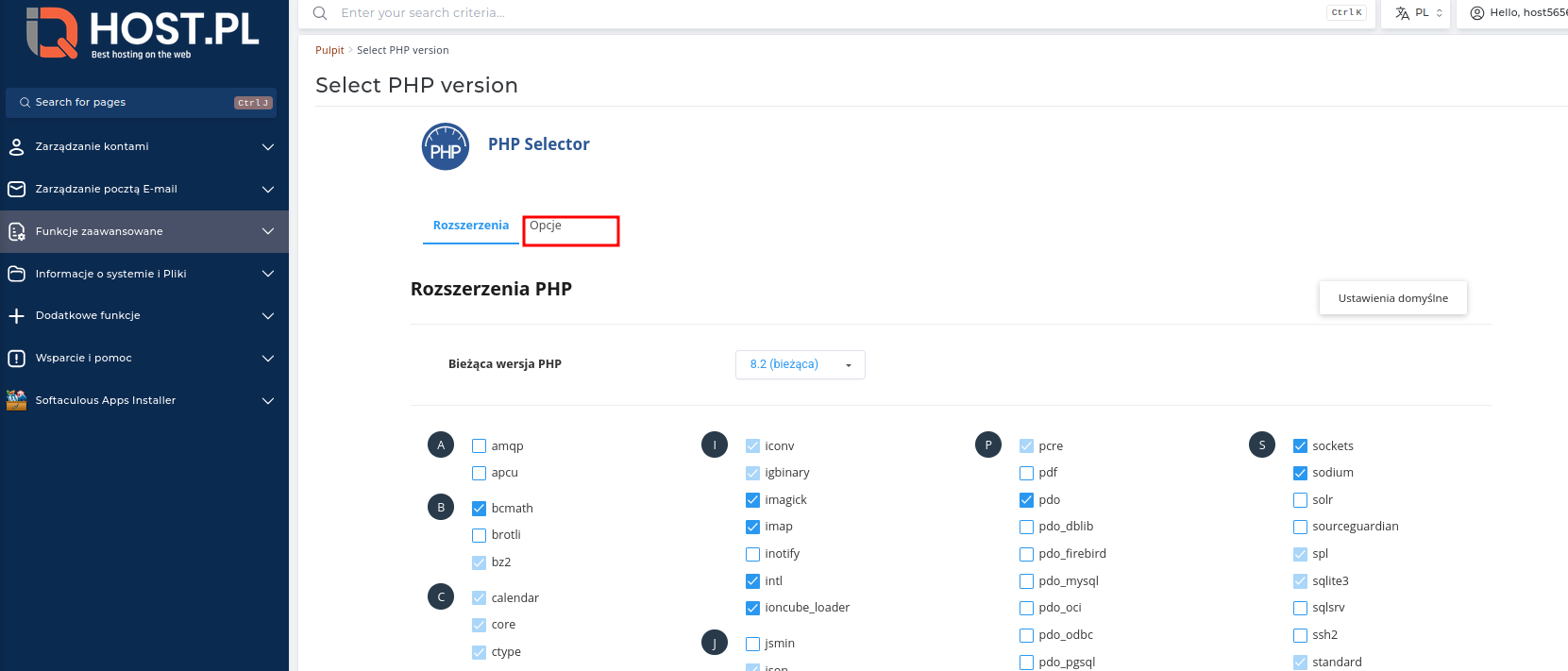Click the letter P section badge
This screenshot has height=671, width=1568.
click(x=988, y=445)
